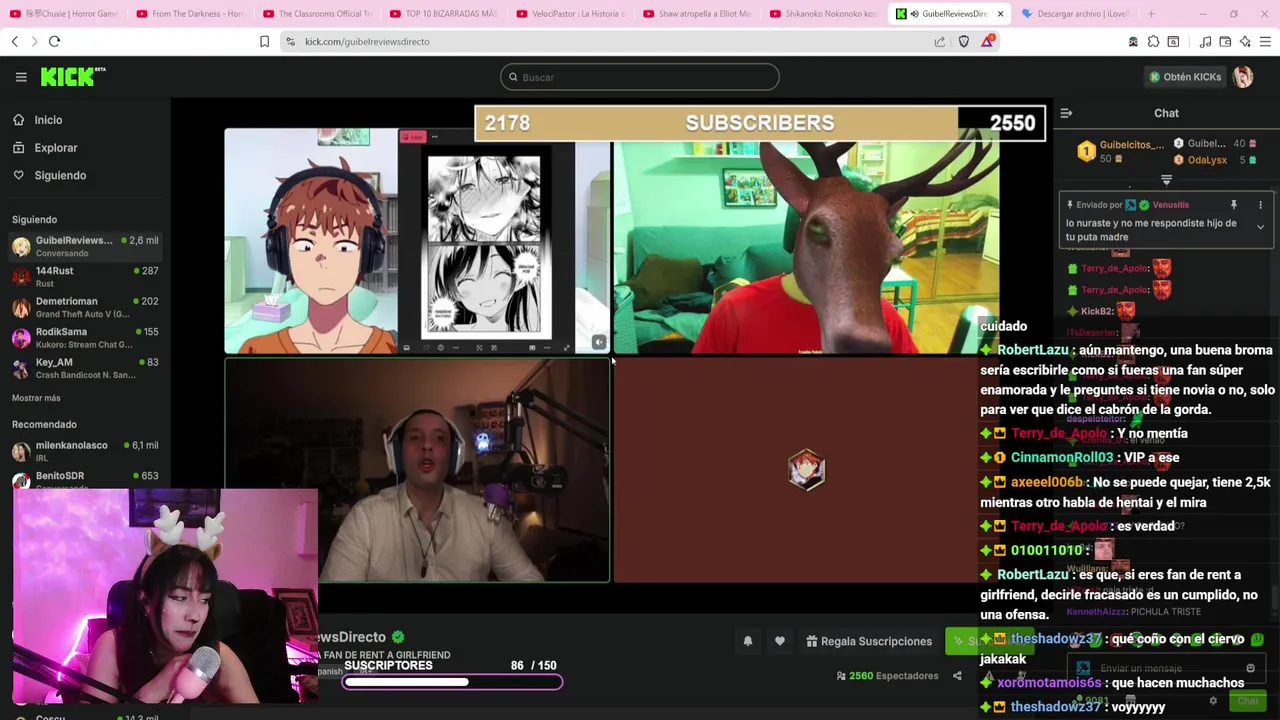Open the Key_AM followed channel

point(85,368)
